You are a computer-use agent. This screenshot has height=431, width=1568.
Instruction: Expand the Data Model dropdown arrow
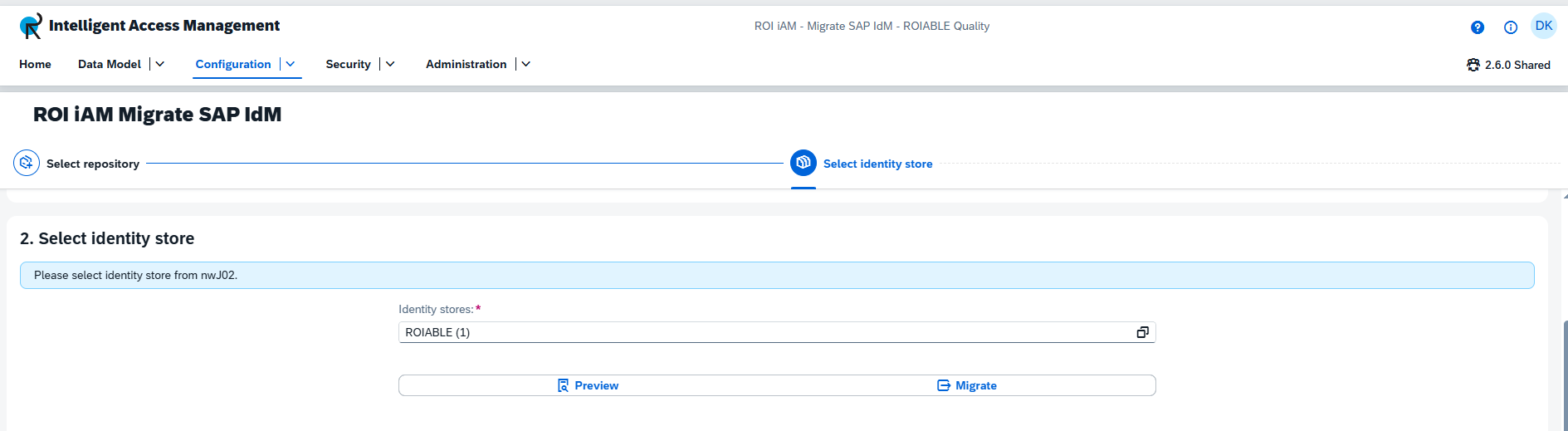160,64
